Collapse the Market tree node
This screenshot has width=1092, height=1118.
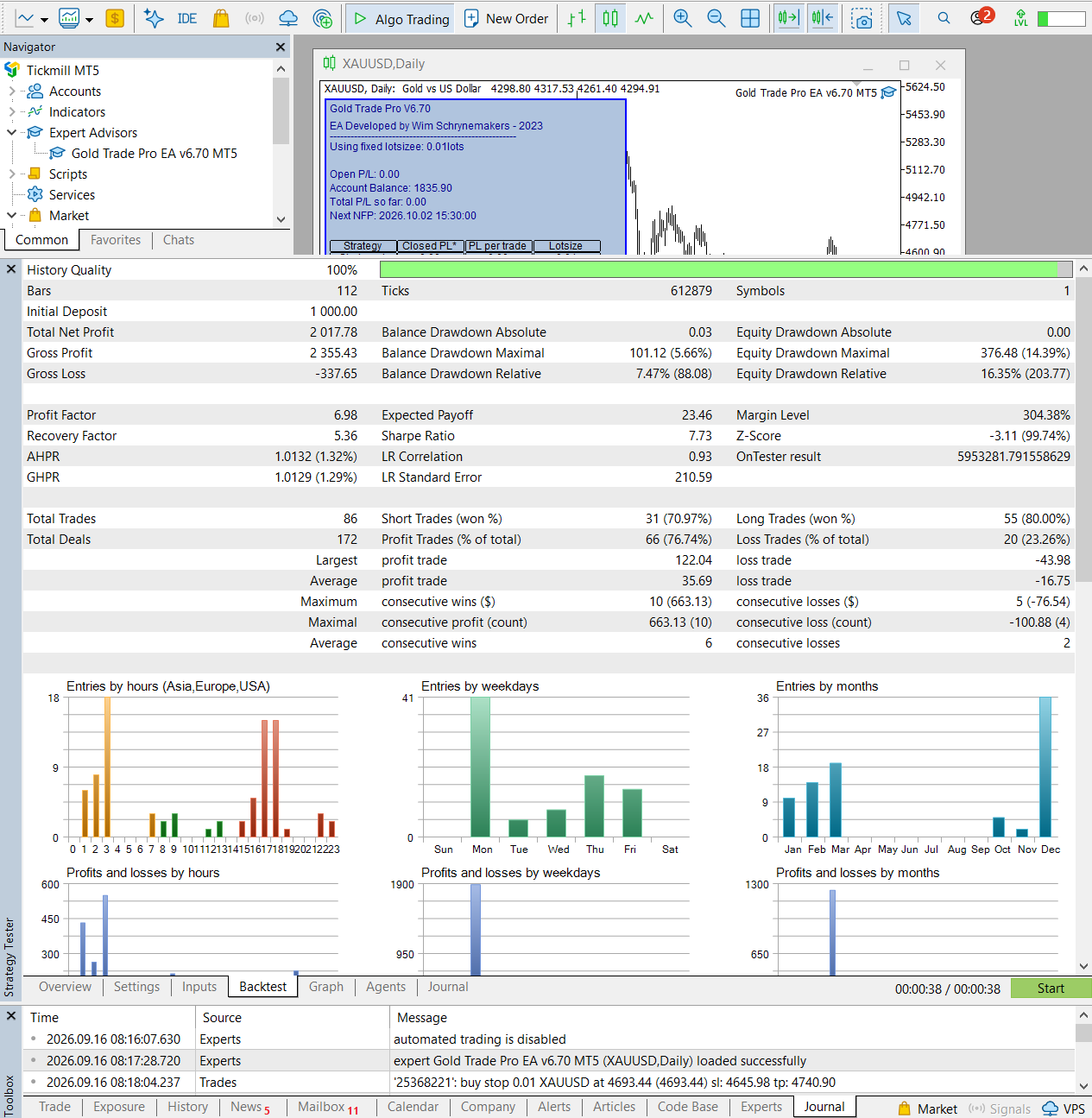(x=11, y=216)
